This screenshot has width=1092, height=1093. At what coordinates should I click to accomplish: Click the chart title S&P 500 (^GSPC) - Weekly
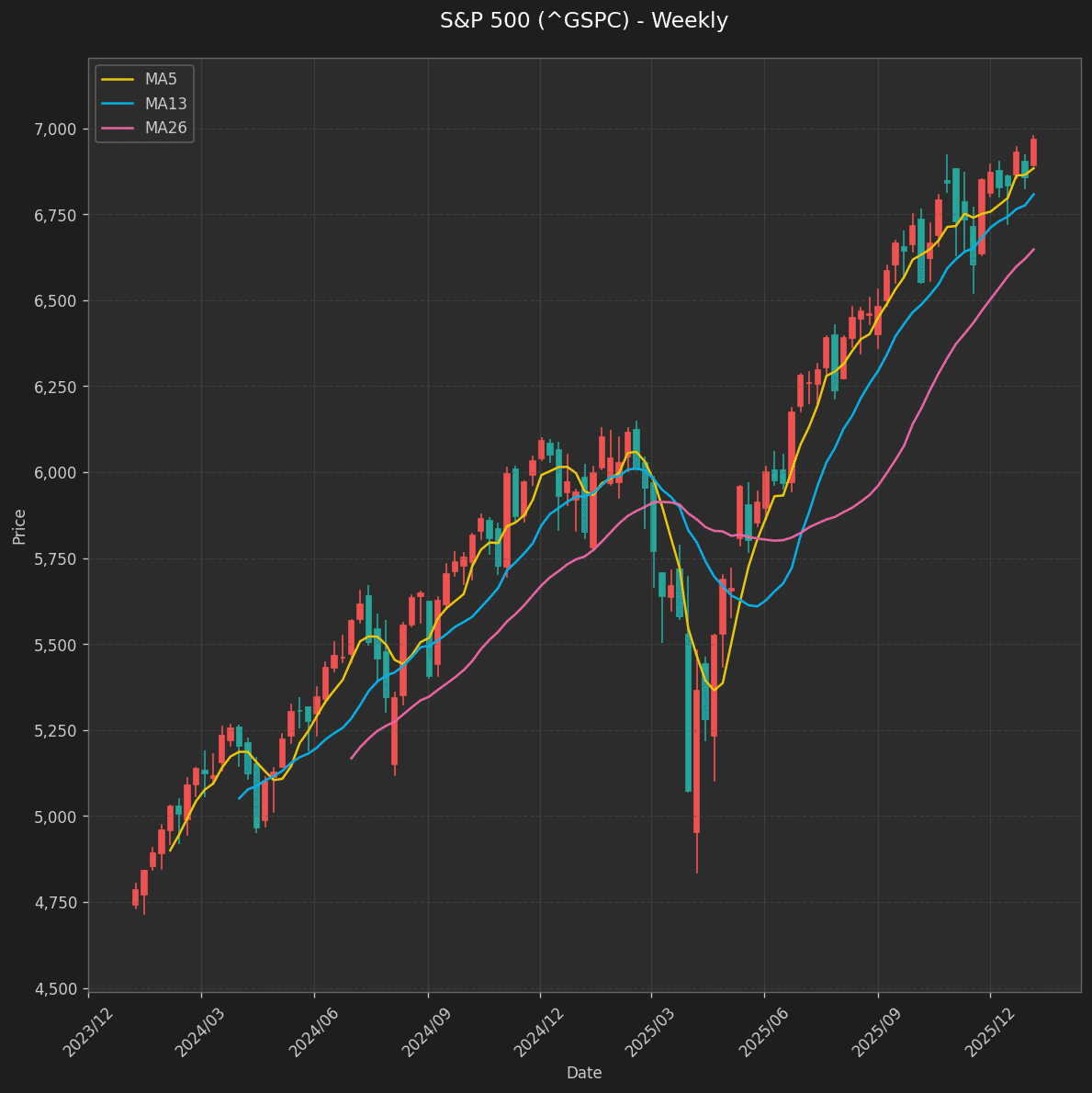584,20
